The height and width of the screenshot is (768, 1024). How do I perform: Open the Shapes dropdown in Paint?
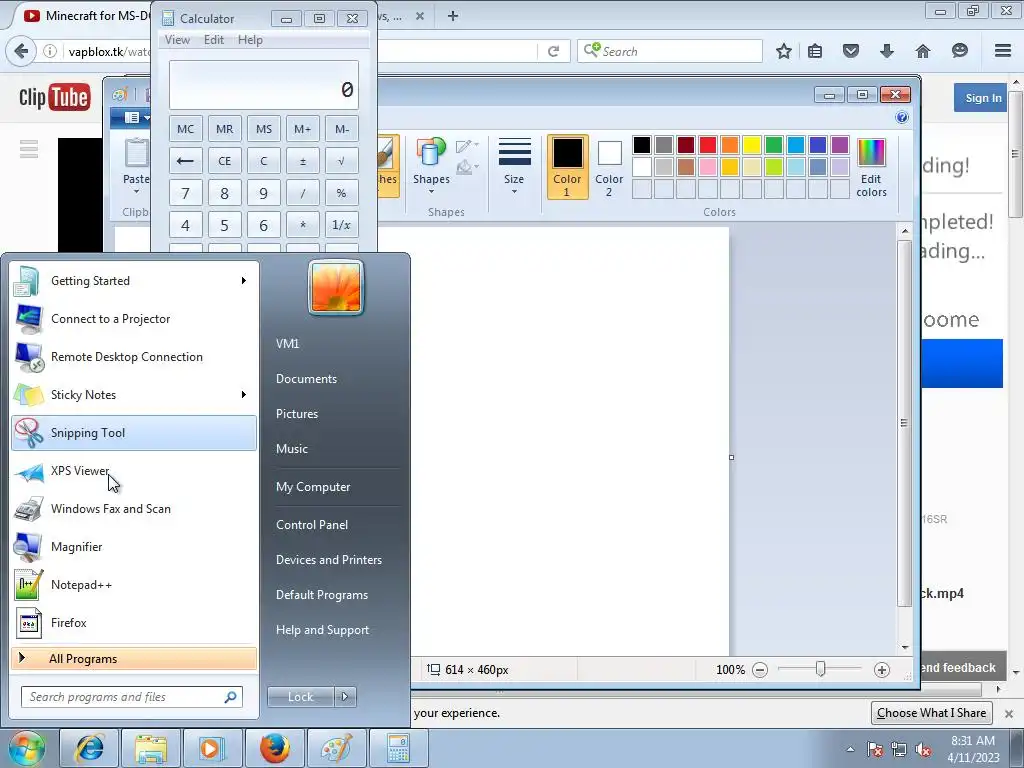[431, 167]
